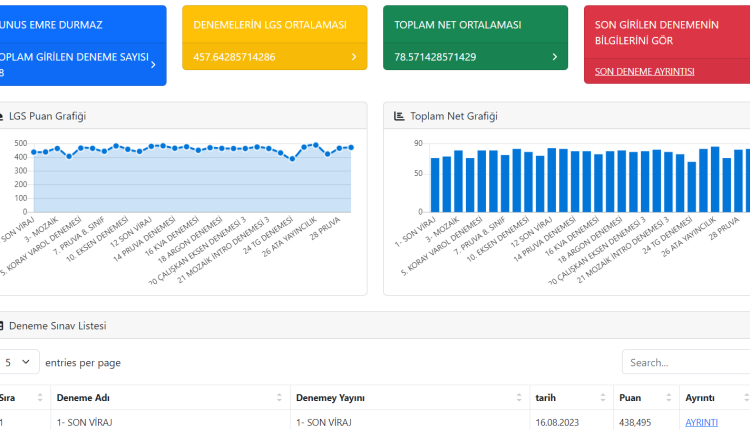This screenshot has width=750, height=430.
Task: Click the first data point in LGS Puan chart
Action: pyautogui.click(x=34, y=152)
